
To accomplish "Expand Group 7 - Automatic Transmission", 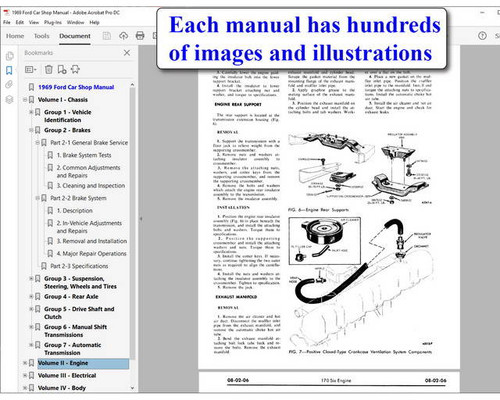I will [x=31, y=345].
